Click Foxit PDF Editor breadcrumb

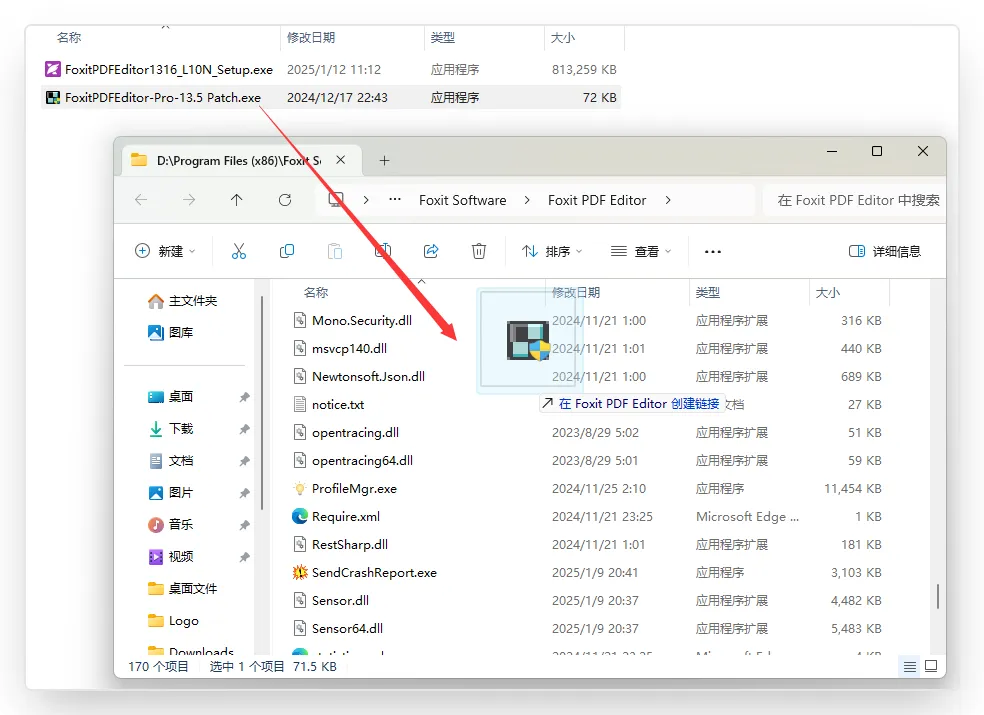[x=597, y=200]
